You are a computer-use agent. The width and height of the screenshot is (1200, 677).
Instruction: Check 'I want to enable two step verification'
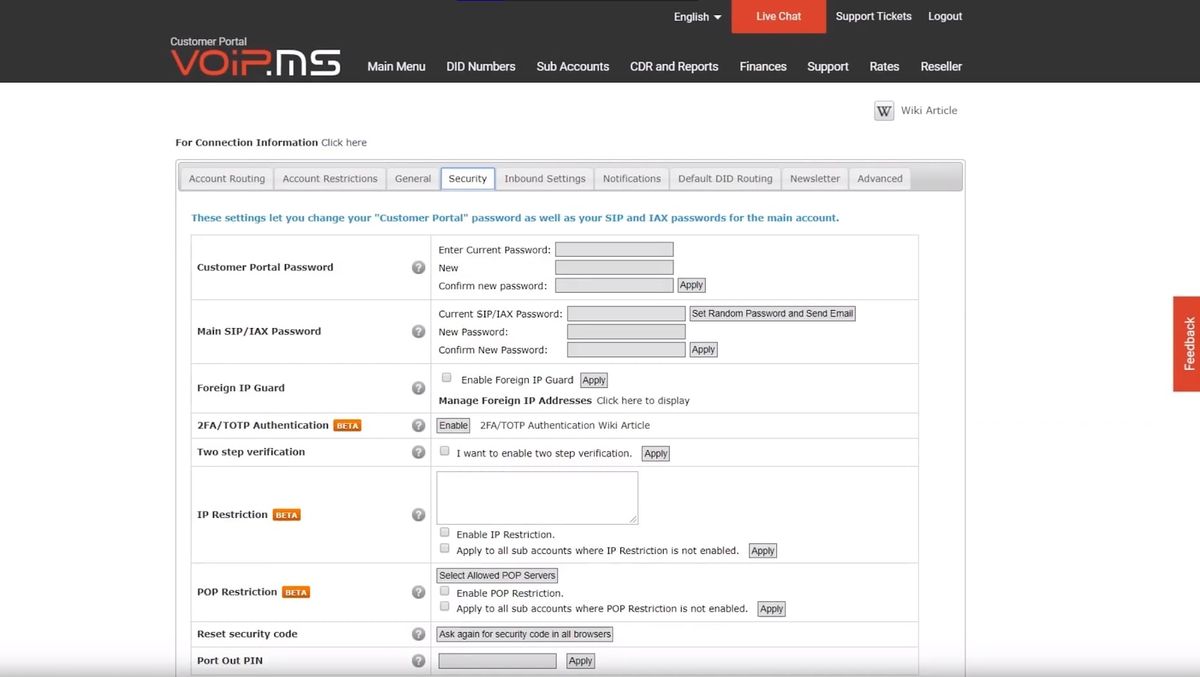tap(444, 450)
